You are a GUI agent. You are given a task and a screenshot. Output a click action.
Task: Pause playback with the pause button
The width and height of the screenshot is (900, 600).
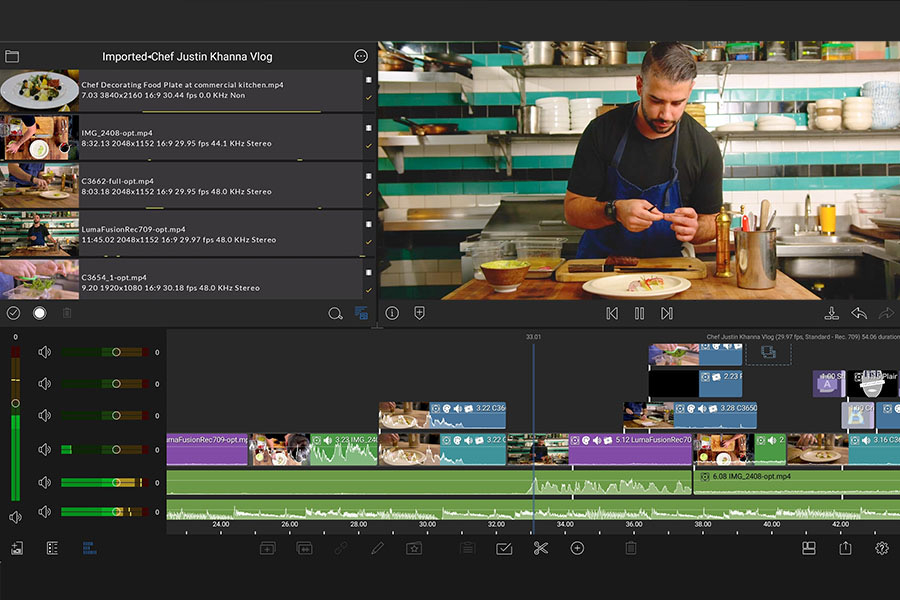(639, 313)
